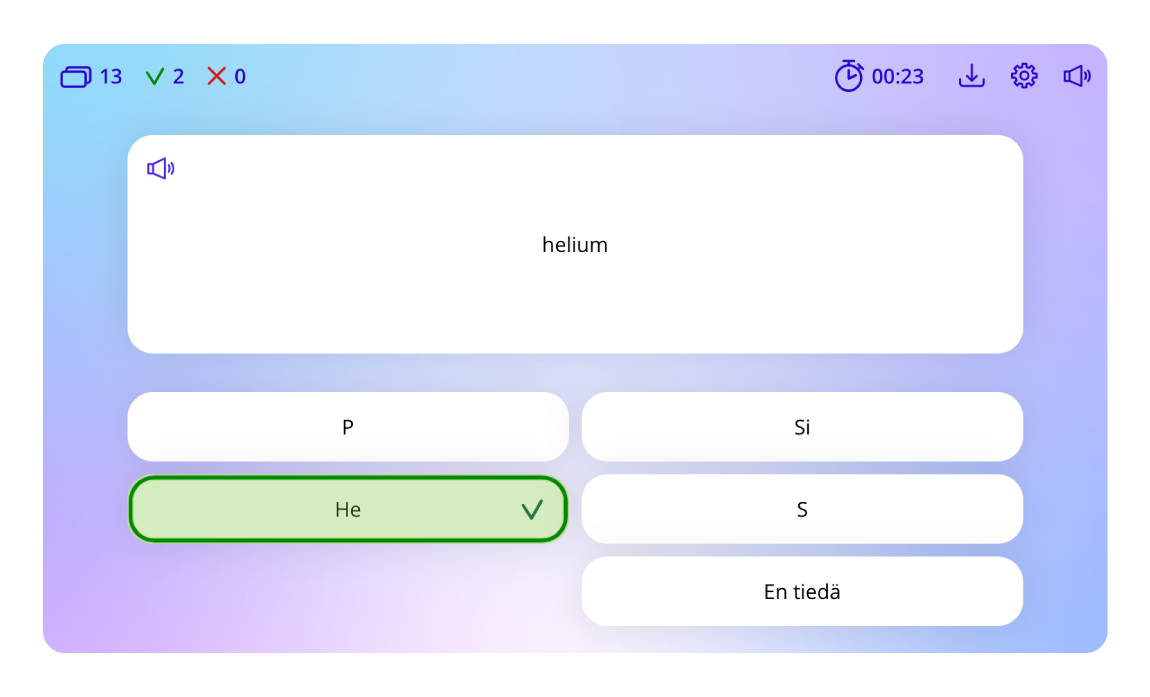Select the answer P
The image size is (1150, 697).
pyautogui.click(x=348, y=427)
